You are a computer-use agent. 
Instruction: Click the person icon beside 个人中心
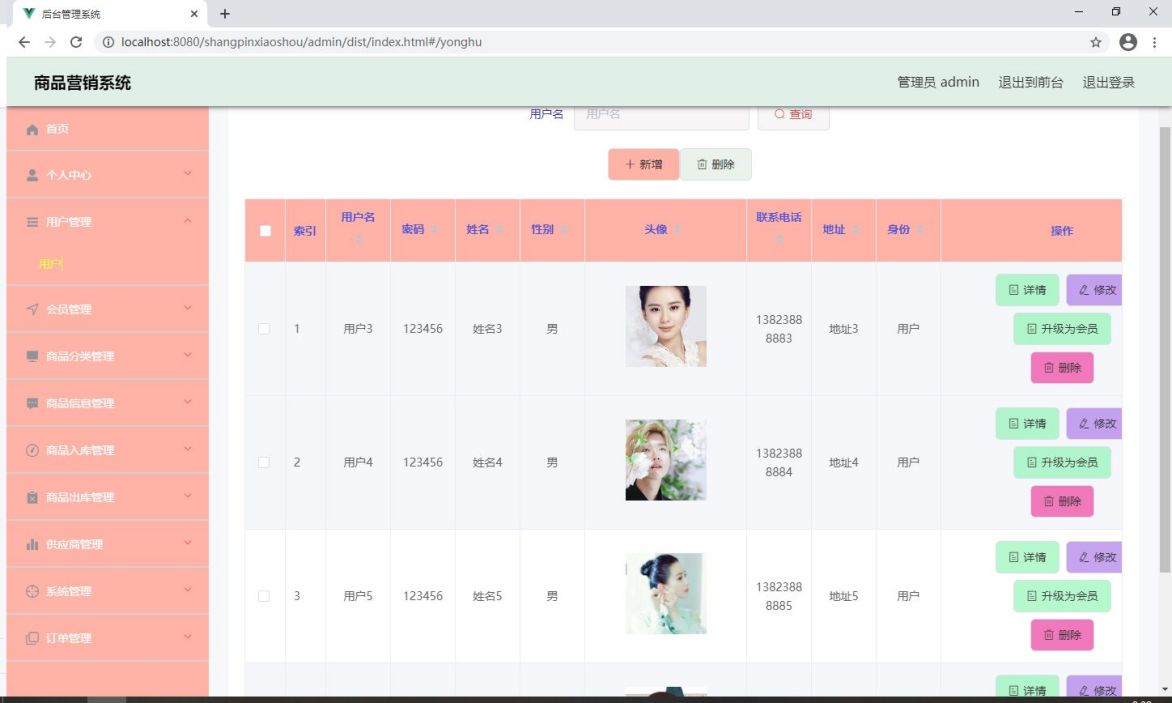[x=32, y=176]
